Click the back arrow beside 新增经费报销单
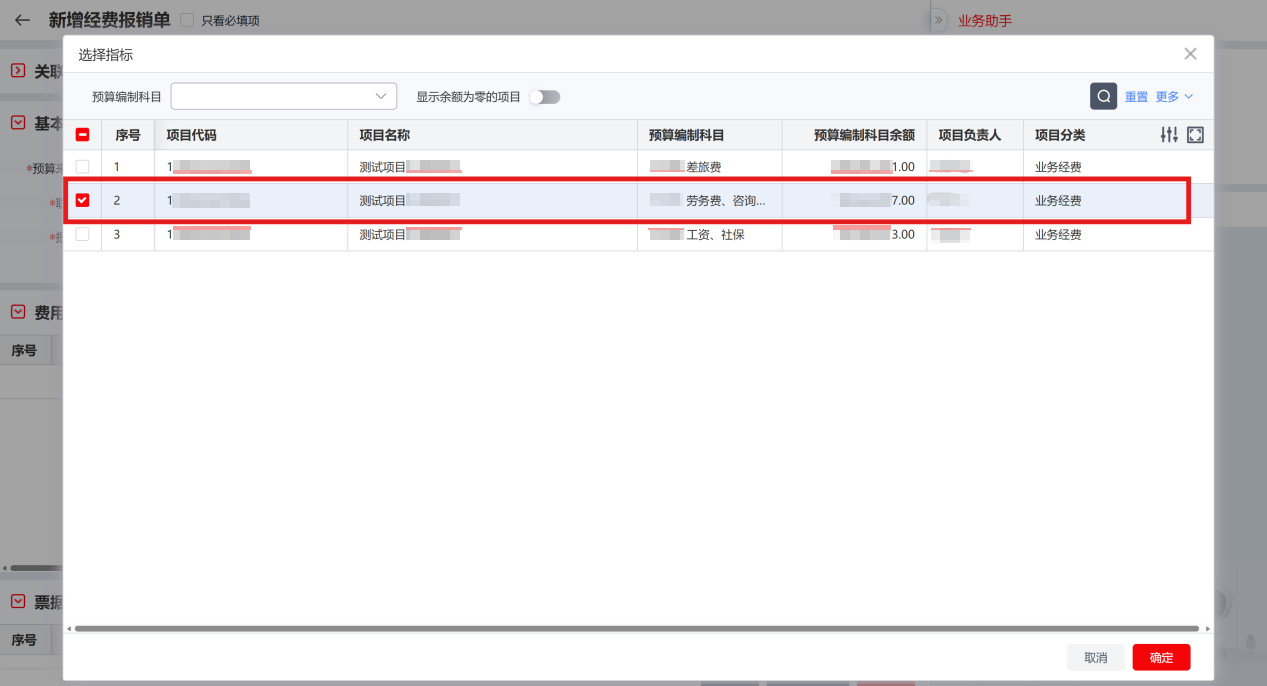This screenshot has width=1267, height=686. point(22,20)
